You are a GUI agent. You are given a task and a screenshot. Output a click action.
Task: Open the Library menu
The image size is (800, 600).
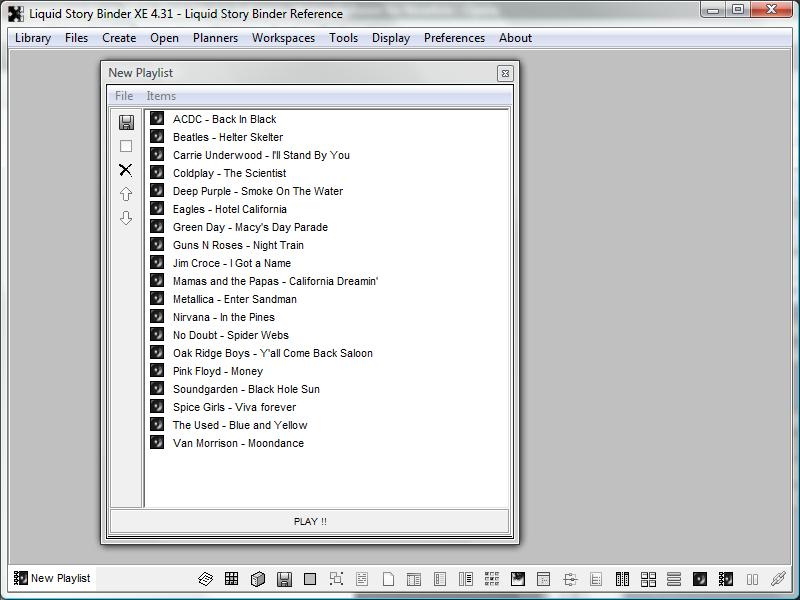tap(33, 38)
